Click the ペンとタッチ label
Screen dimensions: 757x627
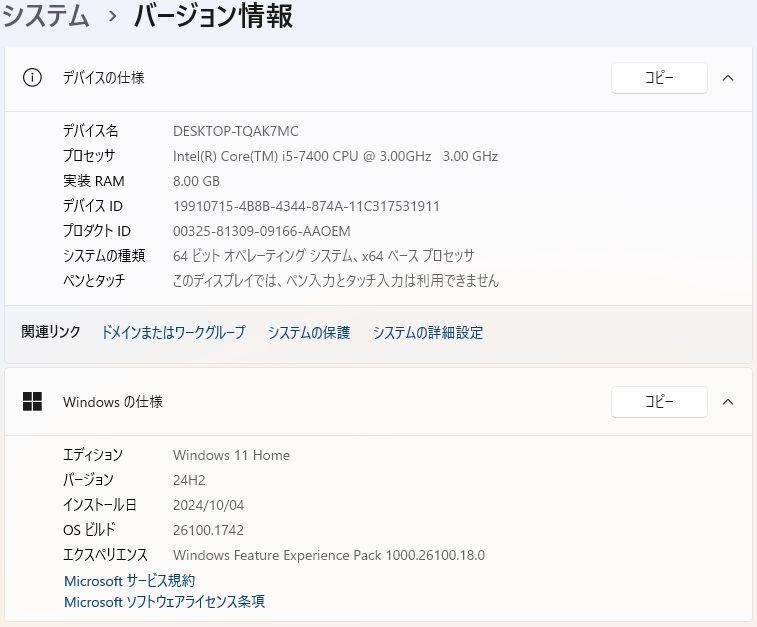pyautogui.click(x=94, y=280)
